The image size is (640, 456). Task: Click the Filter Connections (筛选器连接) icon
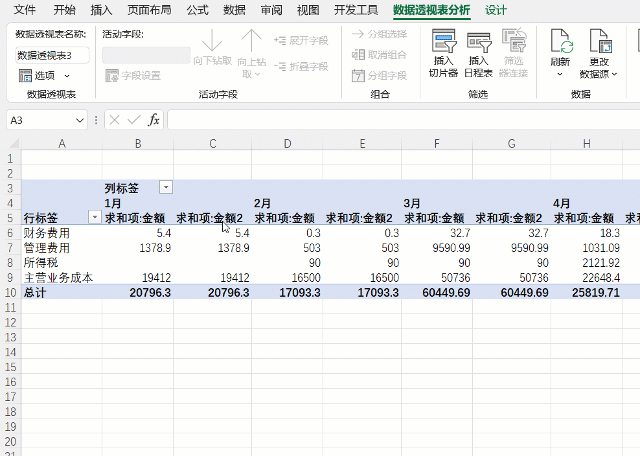pos(513,42)
